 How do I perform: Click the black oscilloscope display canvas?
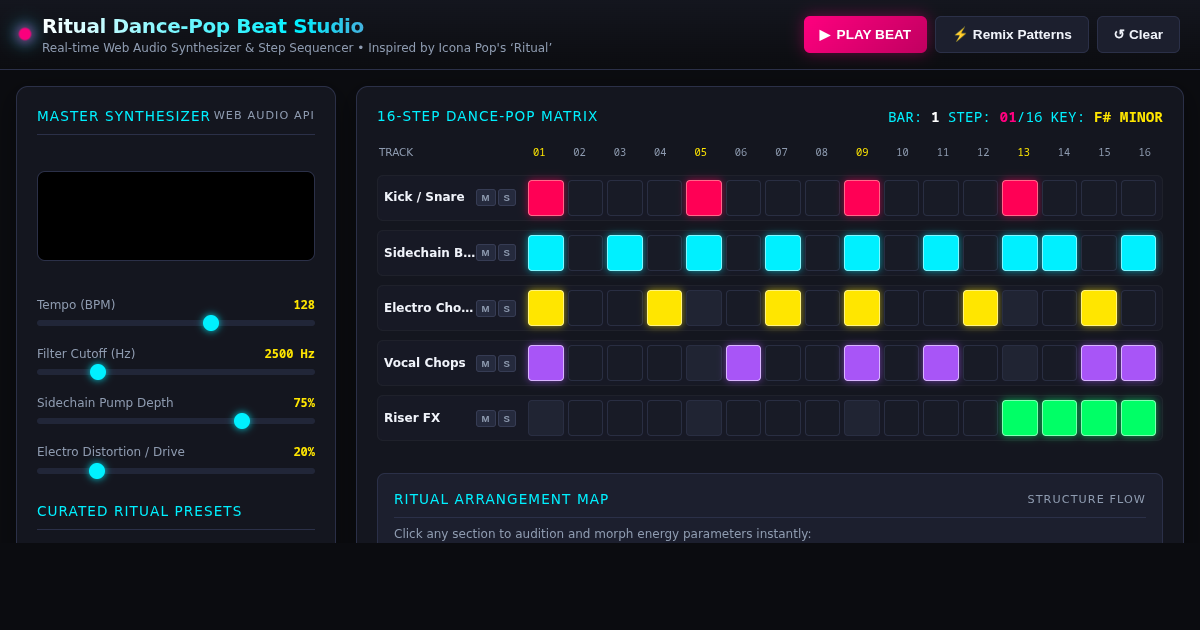tap(176, 216)
